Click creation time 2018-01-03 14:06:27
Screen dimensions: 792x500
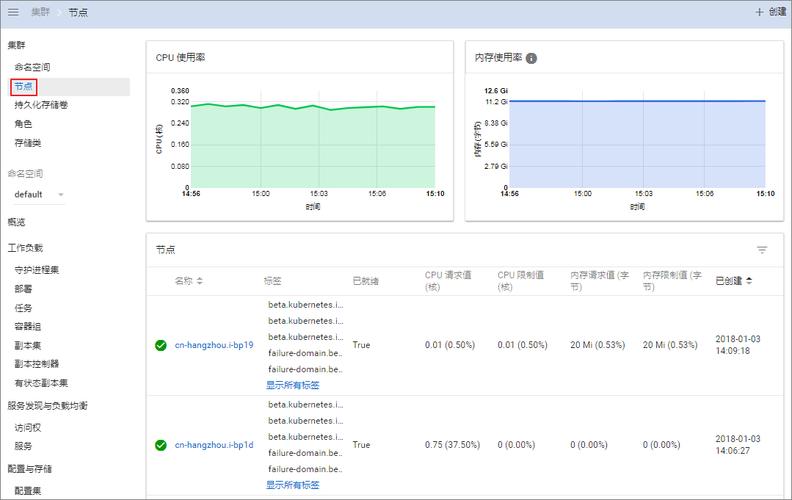click(x=738, y=445)
